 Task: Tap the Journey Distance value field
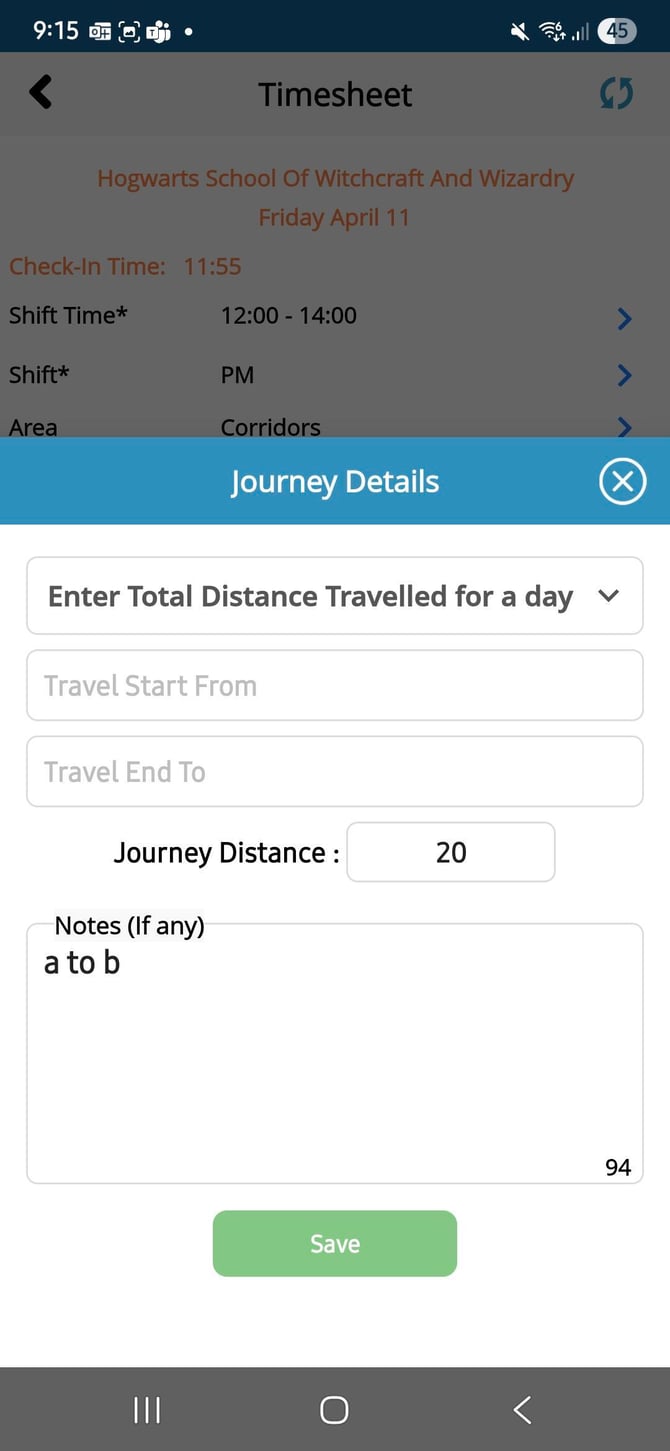pyautogui.click(x=450, y=852)
